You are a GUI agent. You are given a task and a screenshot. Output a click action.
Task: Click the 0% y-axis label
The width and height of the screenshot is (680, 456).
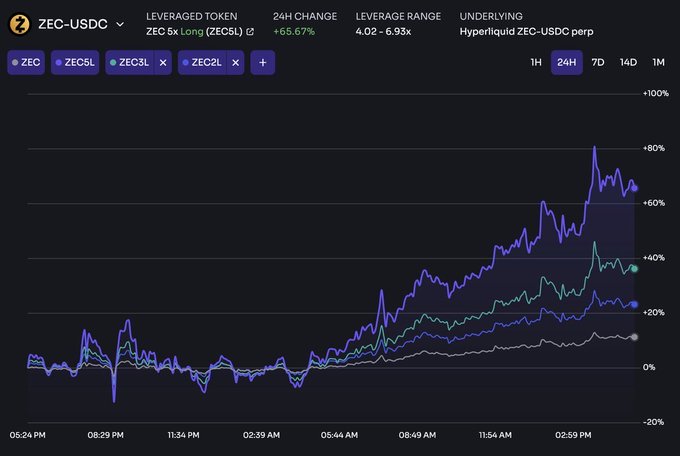[x=649, y=367]
